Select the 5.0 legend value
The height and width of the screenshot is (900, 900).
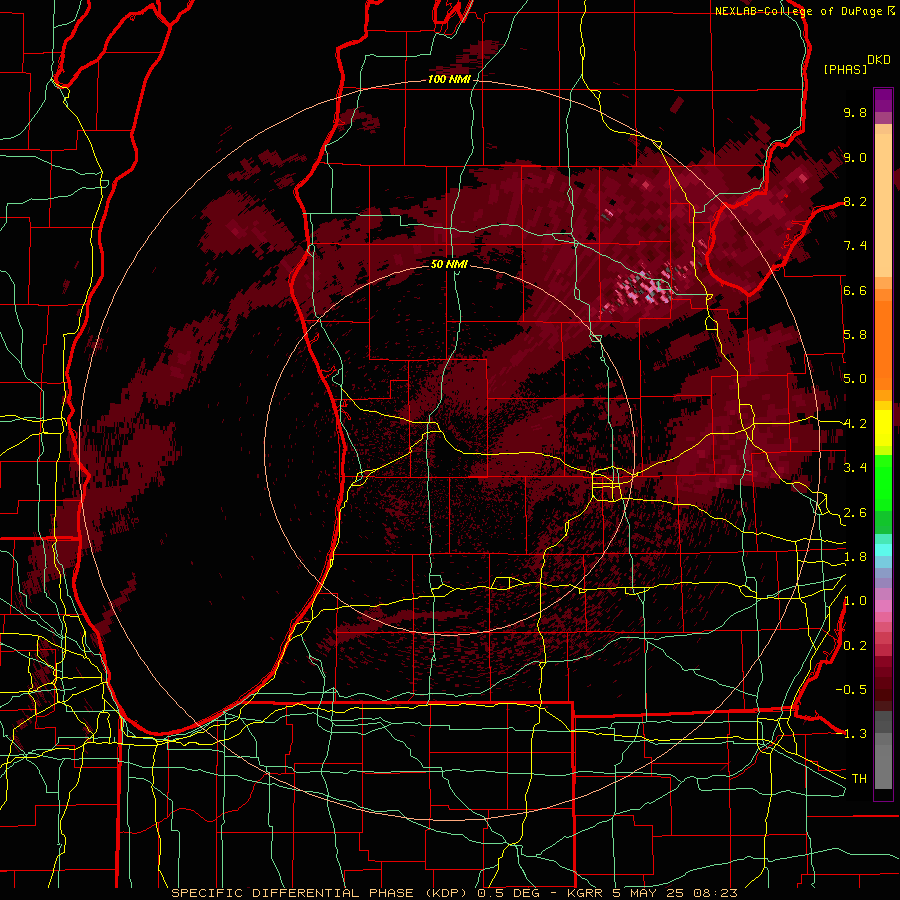(x=855, y=379)
